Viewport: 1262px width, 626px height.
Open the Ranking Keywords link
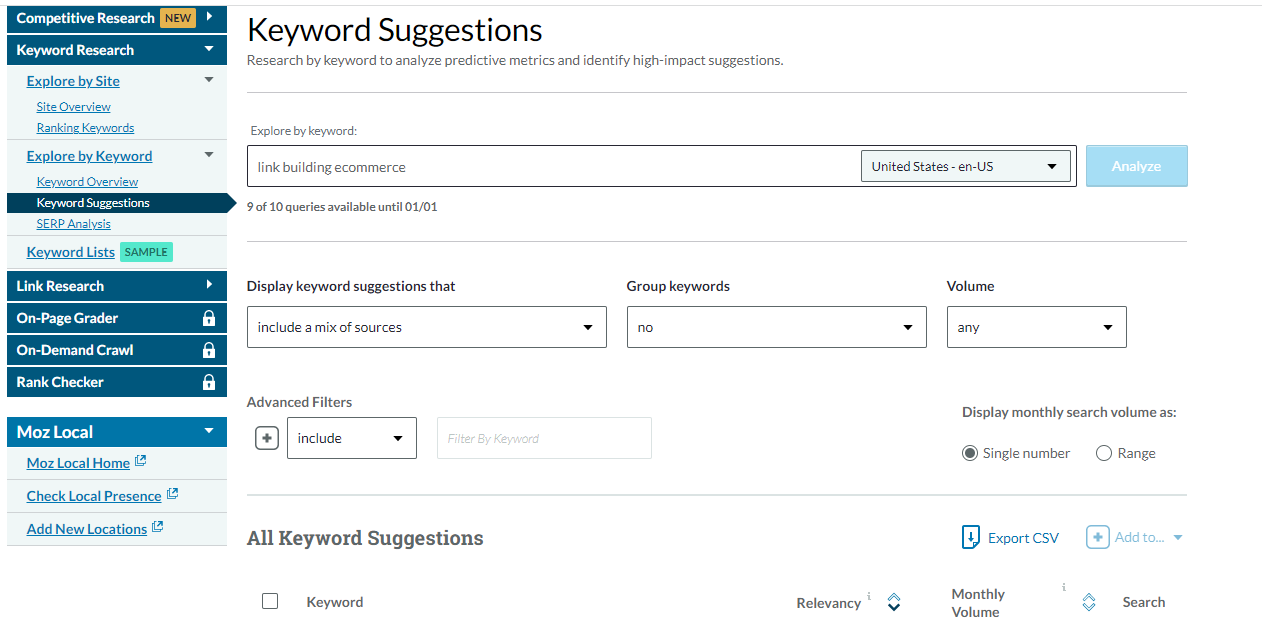(85, 128)
